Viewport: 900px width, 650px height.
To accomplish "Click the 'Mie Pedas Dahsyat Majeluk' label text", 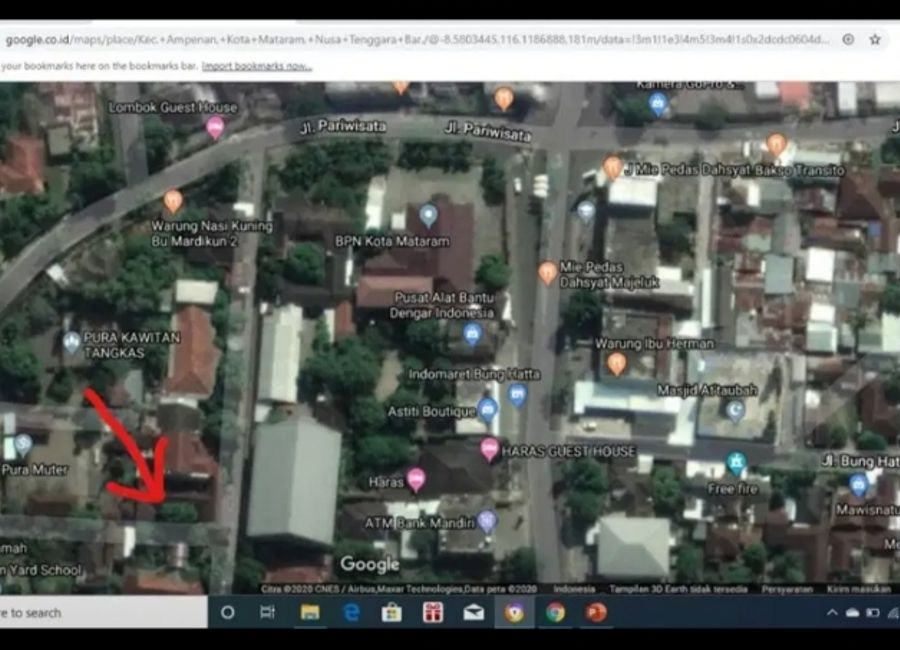I will (609, 274).
